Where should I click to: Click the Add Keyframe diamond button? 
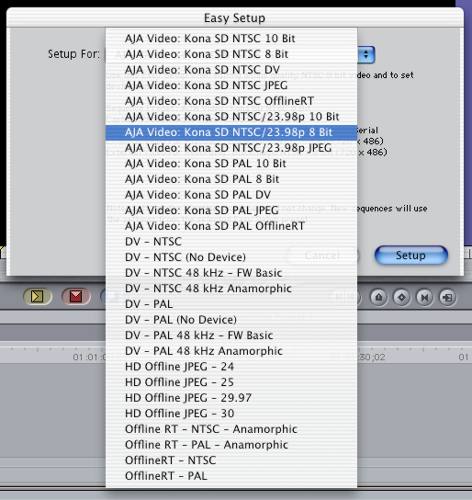[x=401, y=297]
